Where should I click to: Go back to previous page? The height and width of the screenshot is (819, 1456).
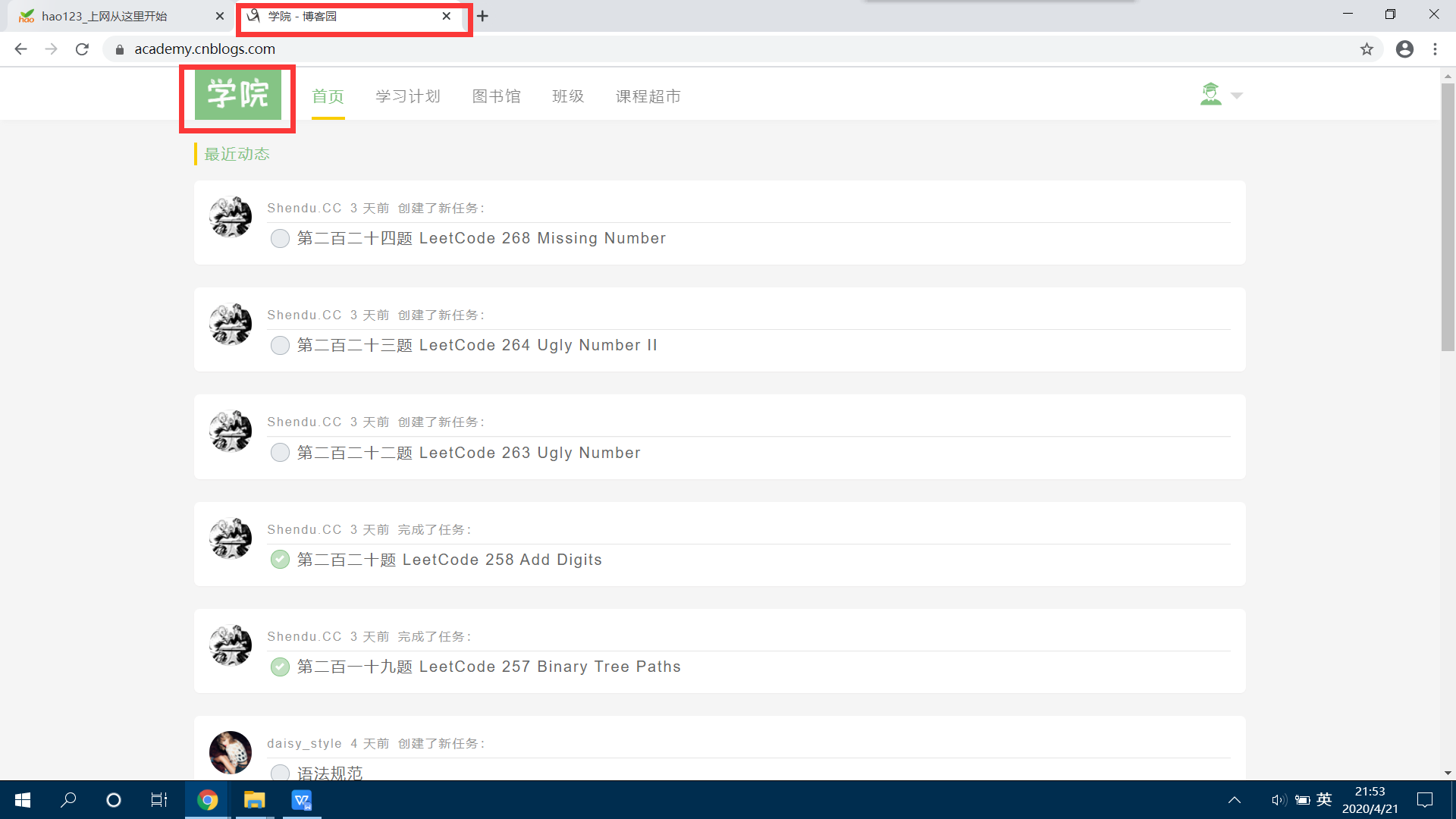click(20, 49)
